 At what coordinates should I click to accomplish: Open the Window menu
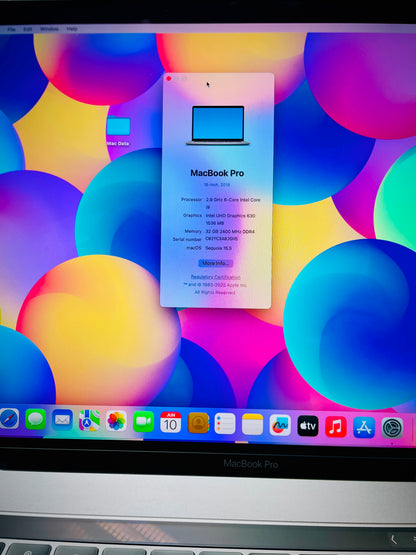[49, 29]
